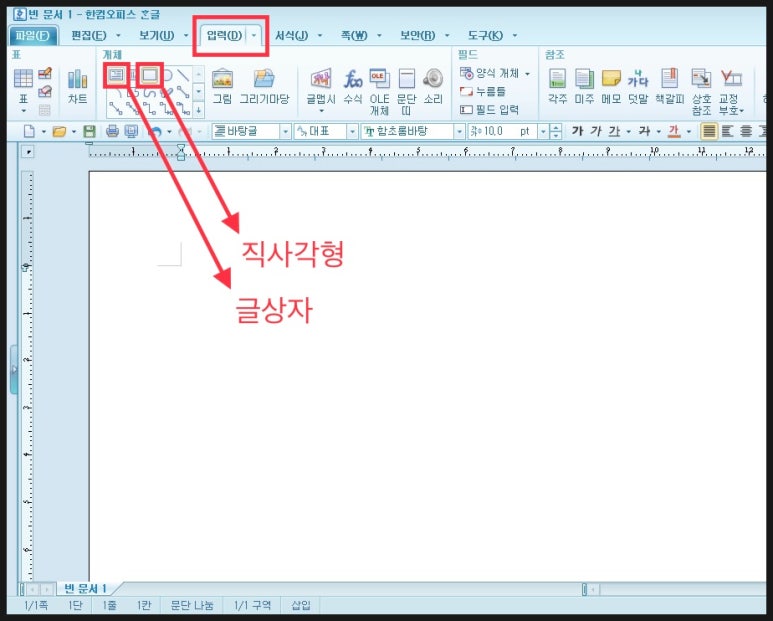Click the open folder icon
773x621 pixels.
click(x=59, y=131)
